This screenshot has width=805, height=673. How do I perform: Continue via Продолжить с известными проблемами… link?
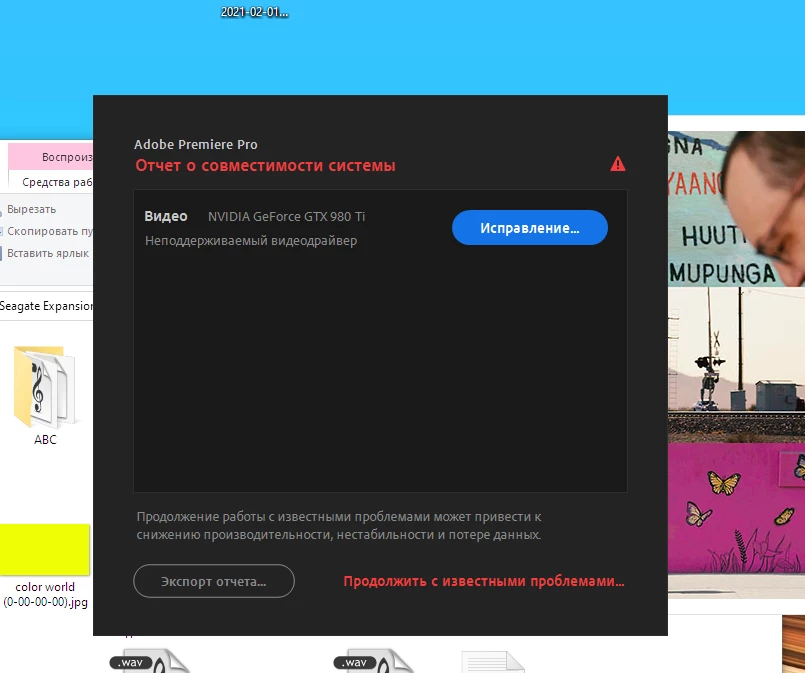pos(484,581)
